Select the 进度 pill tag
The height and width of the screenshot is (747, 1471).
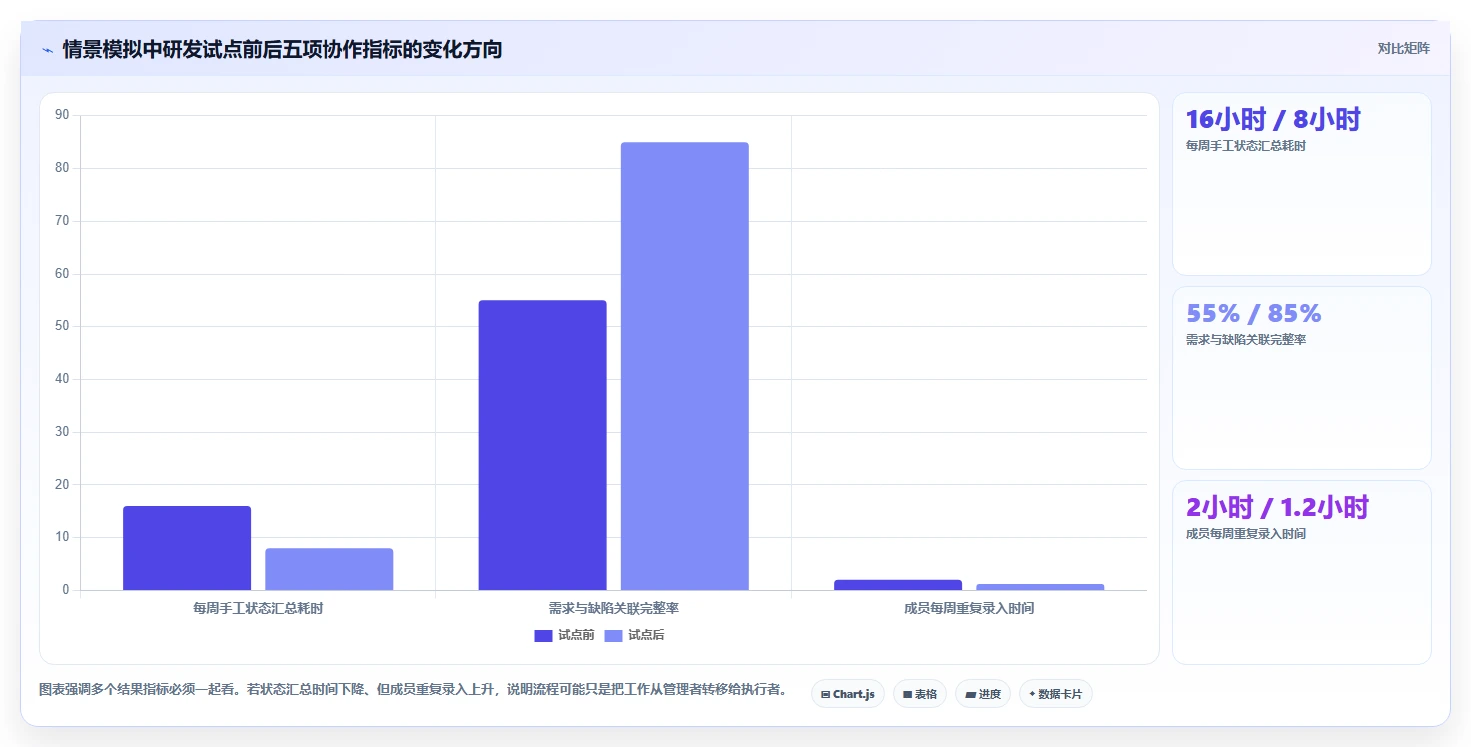983,694
